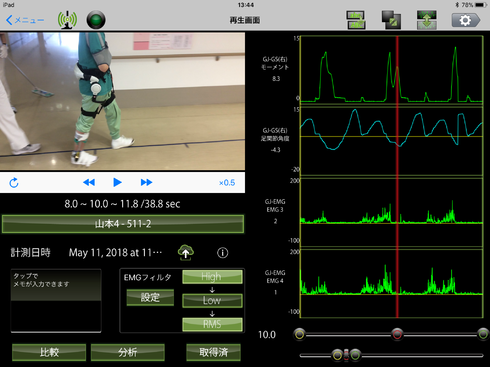Tap the 8.0 ~ 10.0 ~ 11.8 time text

(122, 204)
